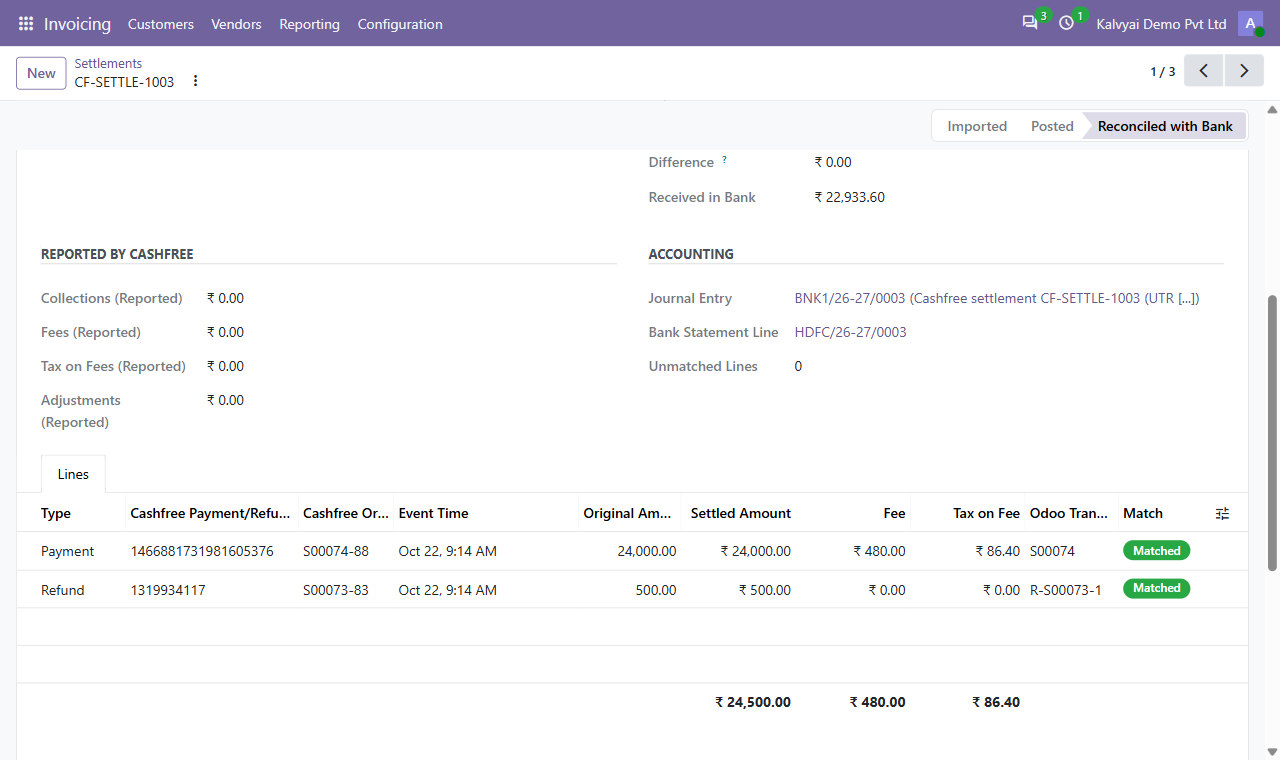Go back to Settlements breadcrumb

108,63
